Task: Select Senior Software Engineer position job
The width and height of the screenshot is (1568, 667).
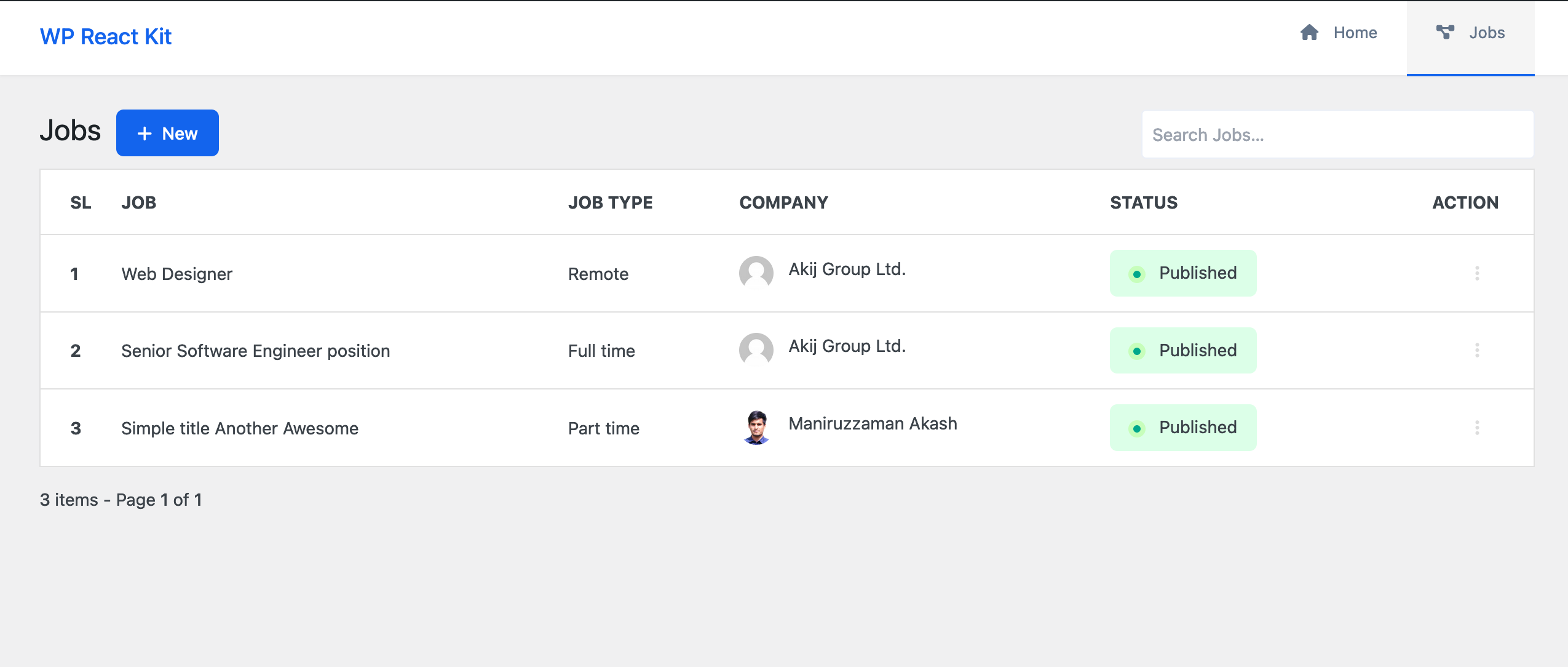Action: tap(256, 351)
